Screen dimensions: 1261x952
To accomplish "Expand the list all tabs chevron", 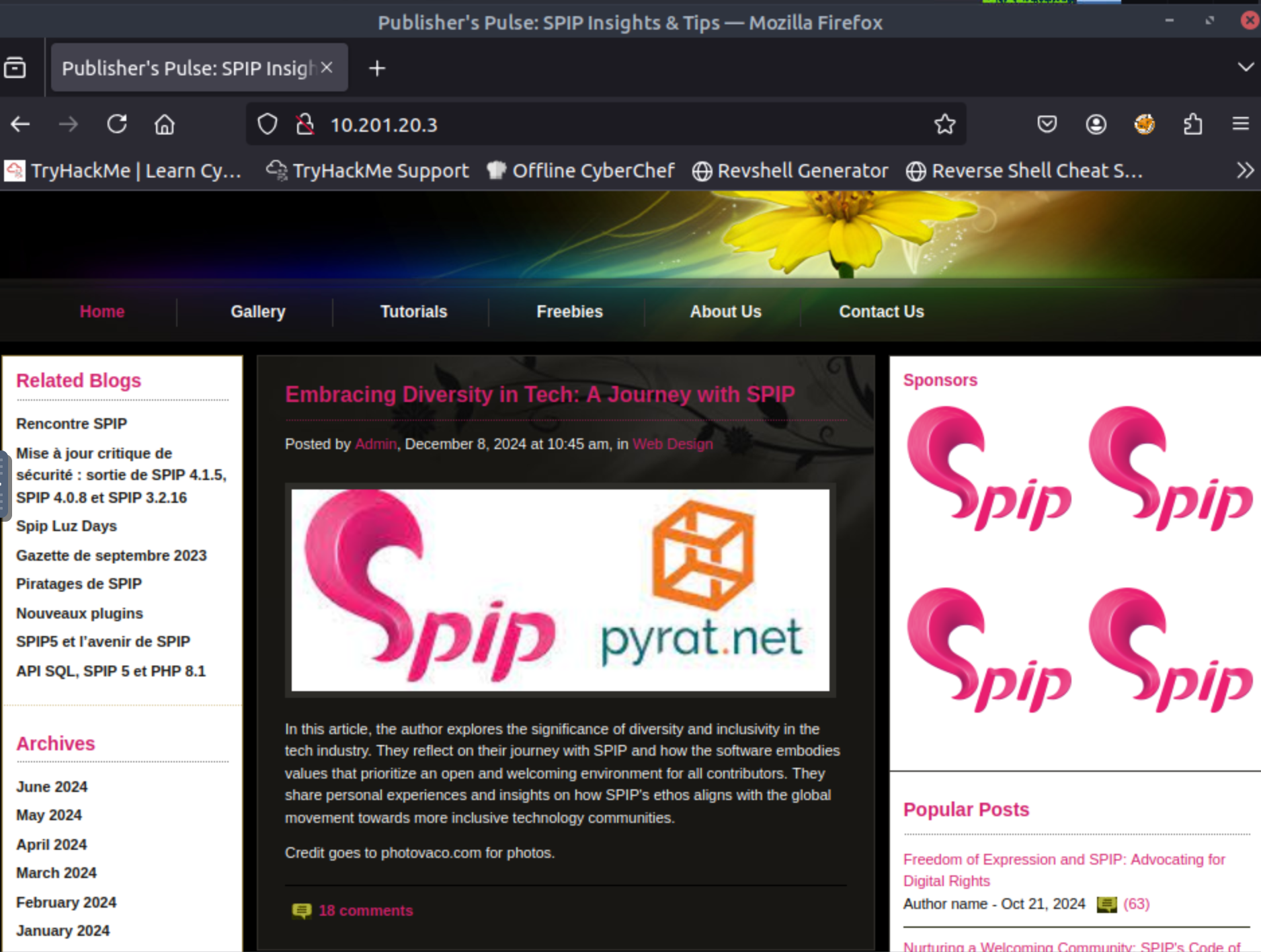I will (x=1245, y=67).
